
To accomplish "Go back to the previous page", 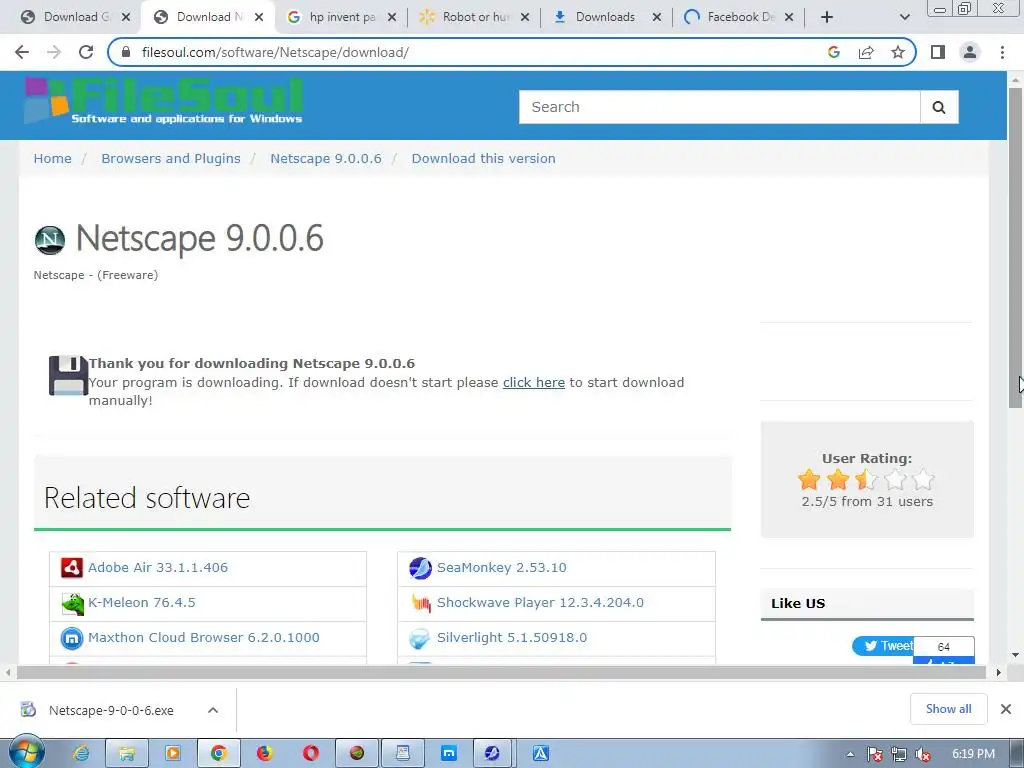I will [22, 52].
